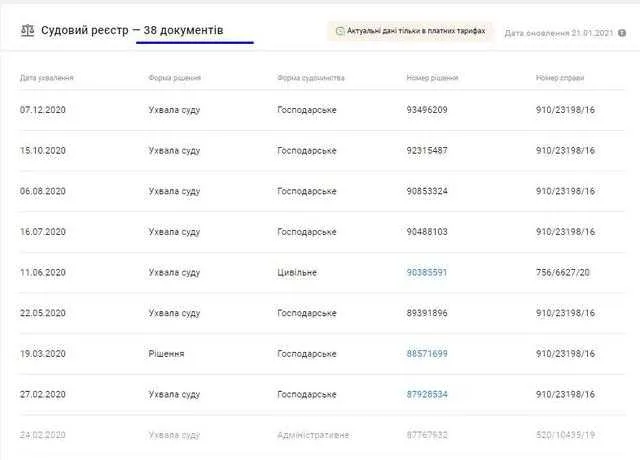This screenshot has width=640, height=460.
Task: Click decision number 90488103
Action: [427, 232]
